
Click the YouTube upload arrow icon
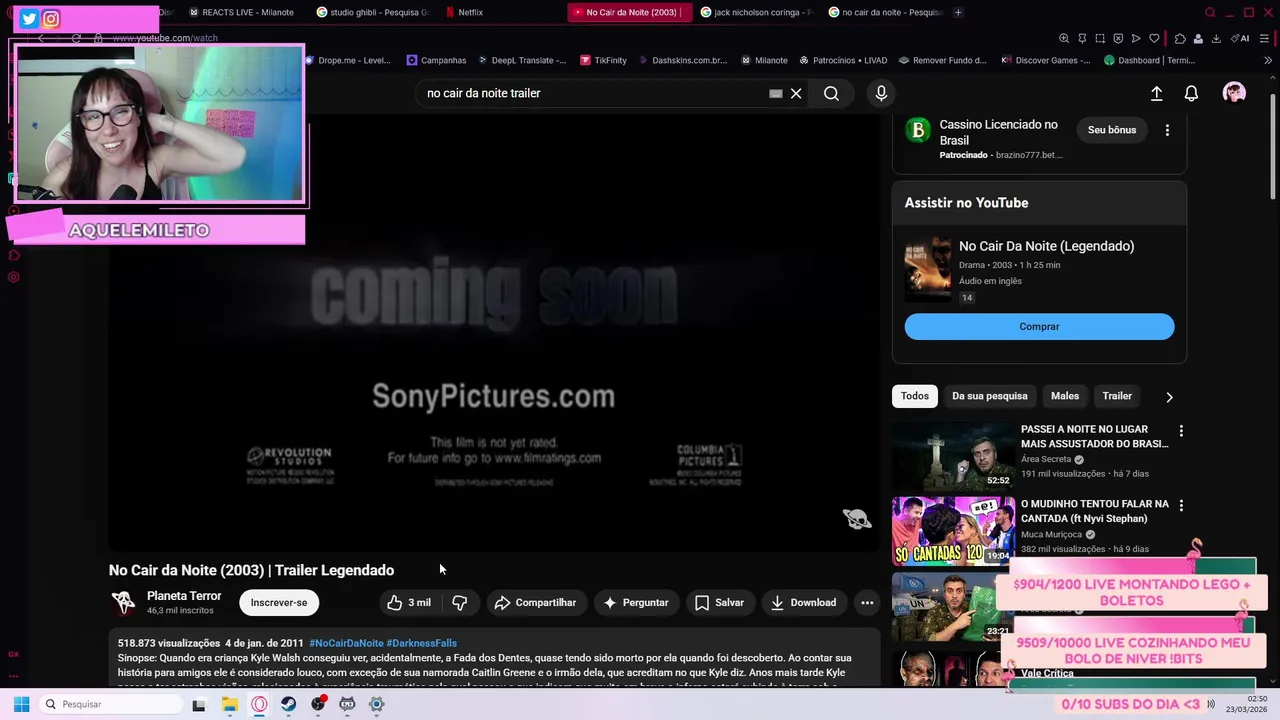tap(1156, 93)
